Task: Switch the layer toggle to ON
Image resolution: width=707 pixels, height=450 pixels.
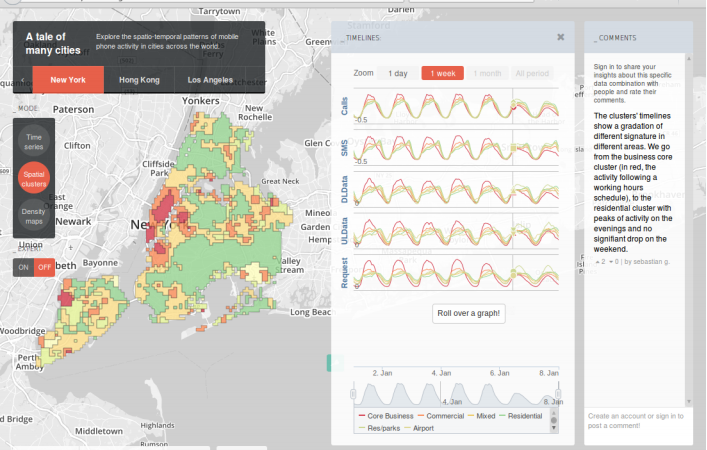Action: pyautogui.click(x=23, y=267)
